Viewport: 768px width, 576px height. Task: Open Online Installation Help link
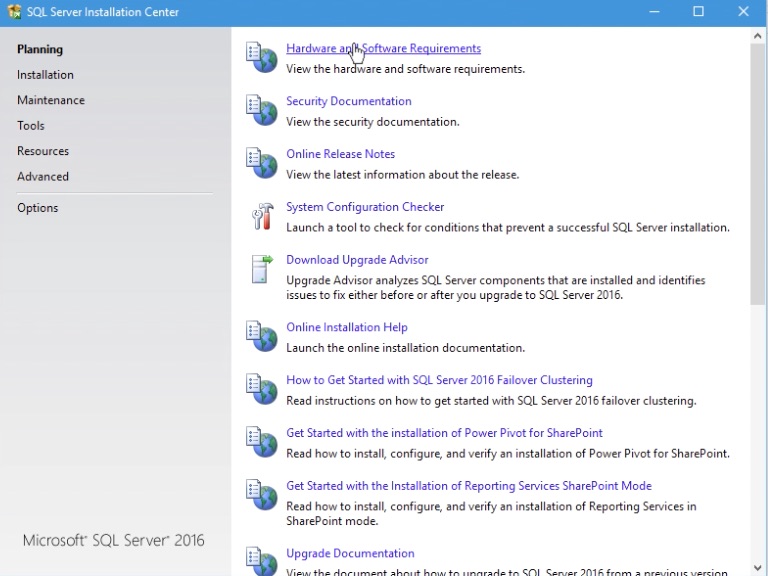347,327
